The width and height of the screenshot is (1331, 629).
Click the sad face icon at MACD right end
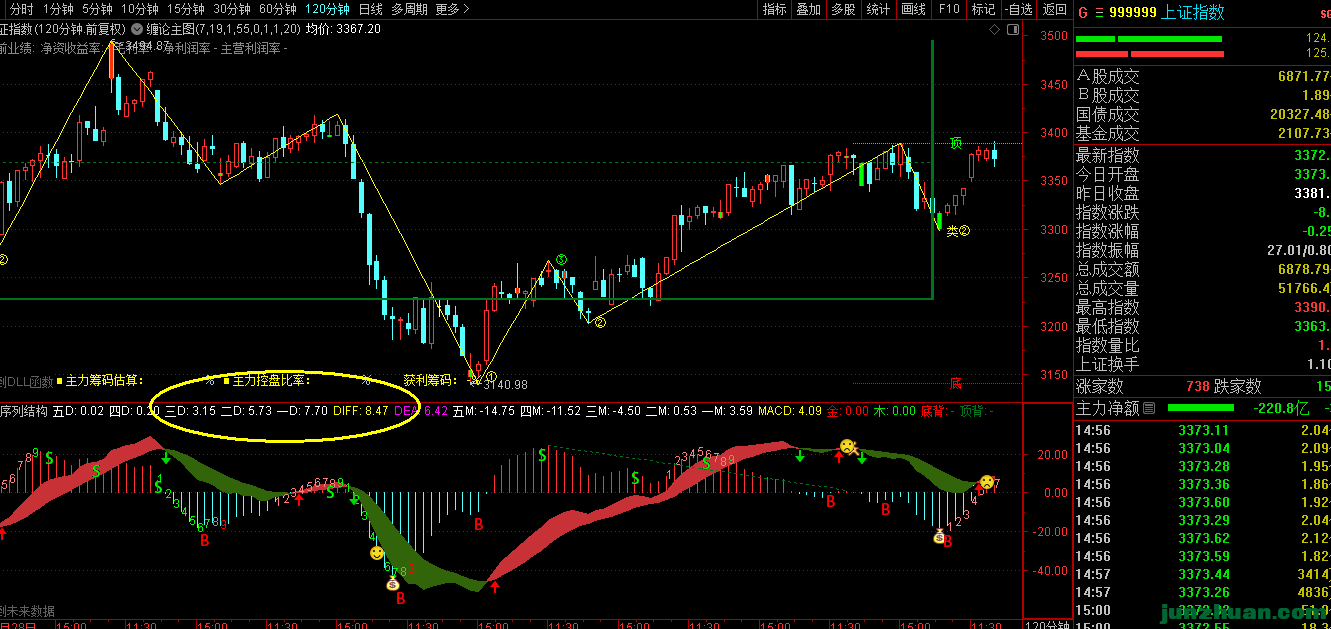pos(987,482)
